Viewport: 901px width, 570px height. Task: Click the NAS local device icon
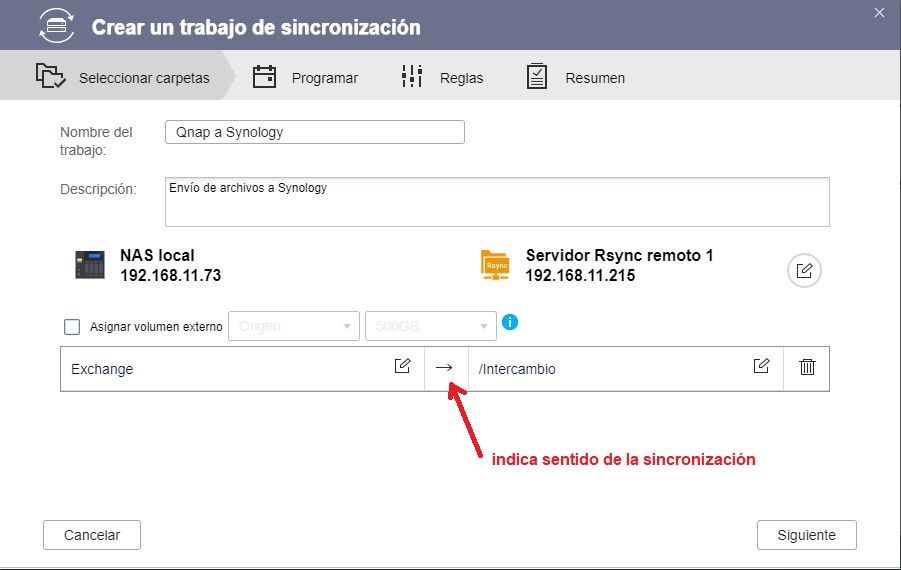pyautogui.click(x=90, y=265)
